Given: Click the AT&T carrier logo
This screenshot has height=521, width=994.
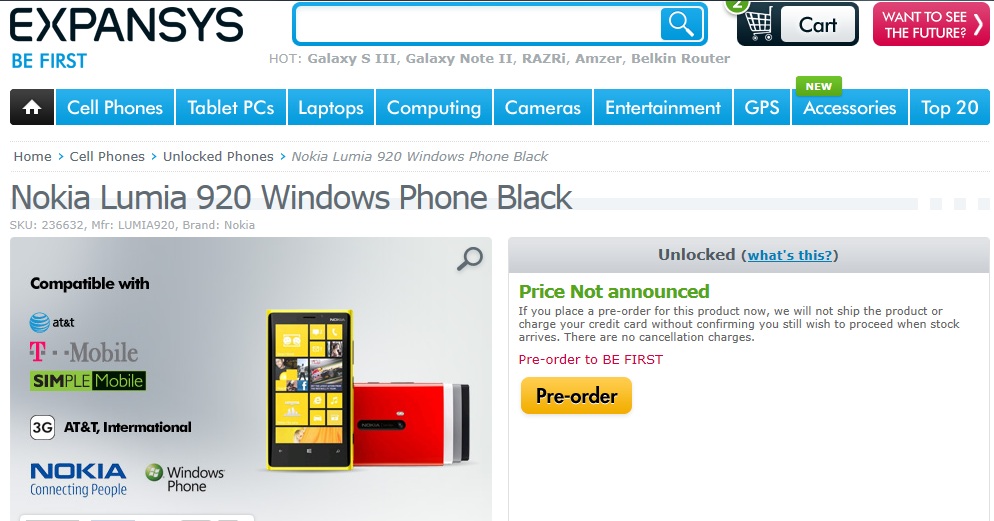Looking at the screenshot, I should [52, 322].
